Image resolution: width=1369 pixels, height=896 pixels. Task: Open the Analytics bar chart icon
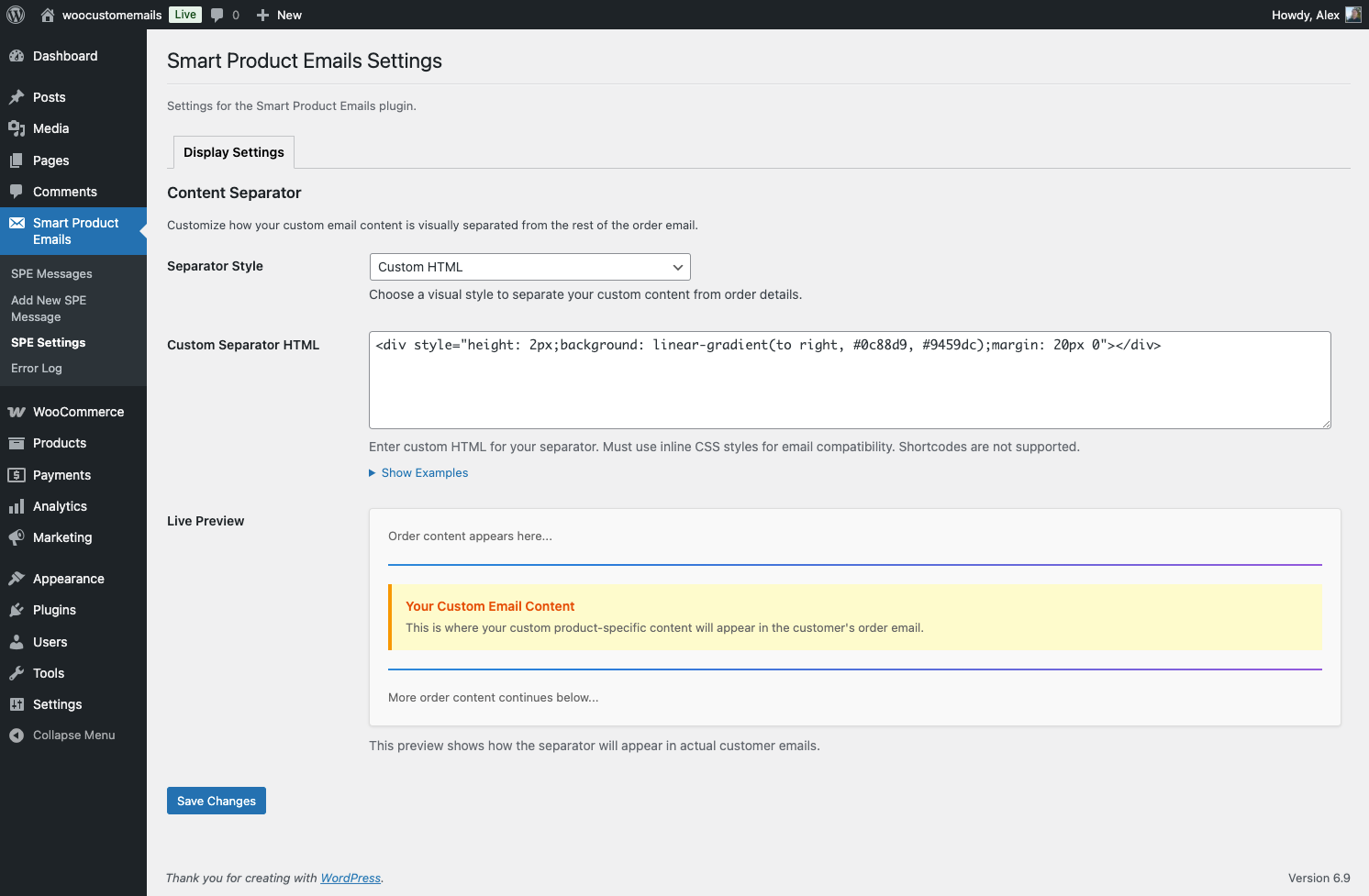(x=17, y=506)
